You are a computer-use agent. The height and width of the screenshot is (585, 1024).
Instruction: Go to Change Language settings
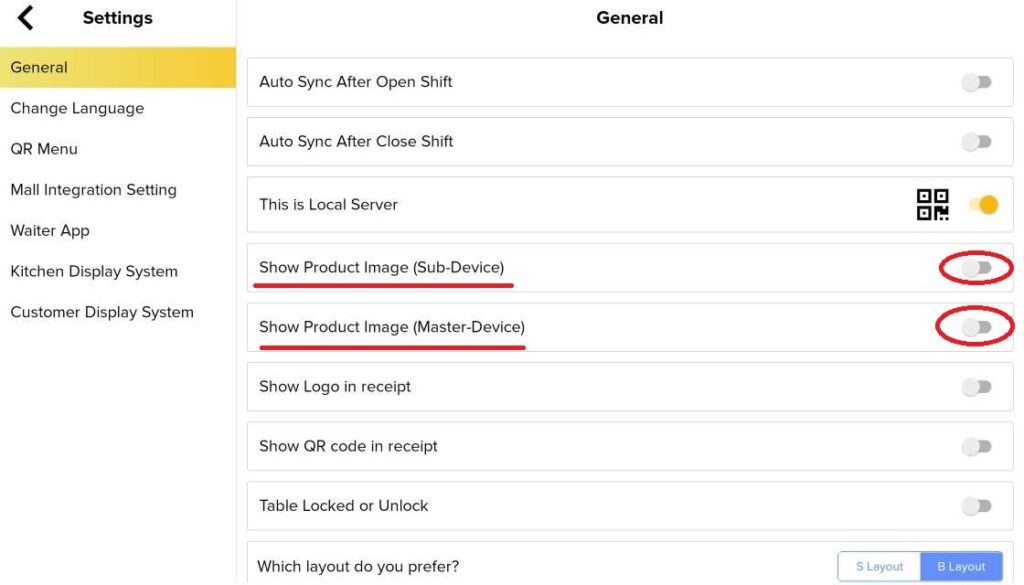click(x=77, y=108)
